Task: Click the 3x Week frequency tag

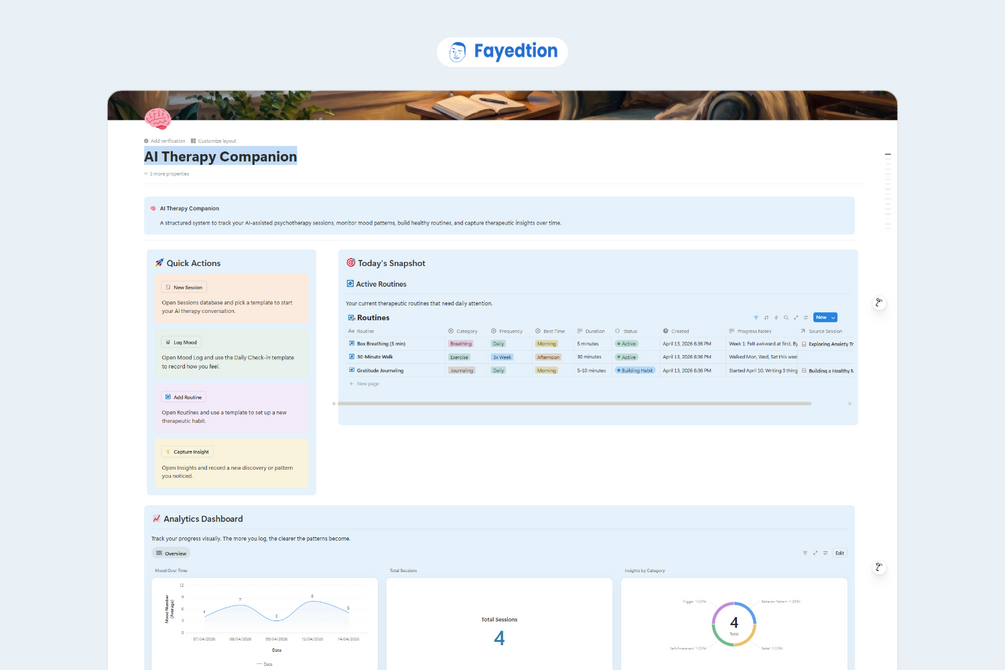Action: [x=502, y=357]
